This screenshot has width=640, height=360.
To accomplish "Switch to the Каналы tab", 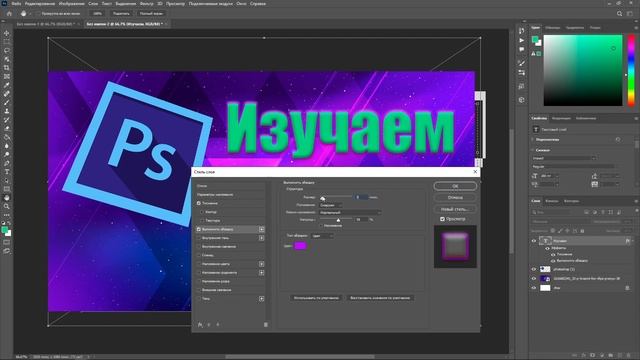I will pos(552,201).
